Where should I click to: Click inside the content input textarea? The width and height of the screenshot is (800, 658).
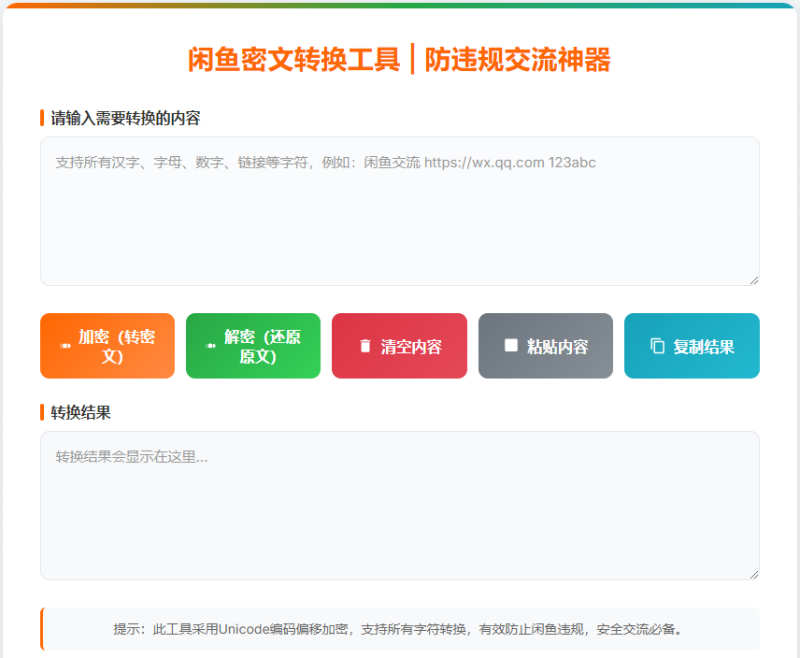pos(400,210)
